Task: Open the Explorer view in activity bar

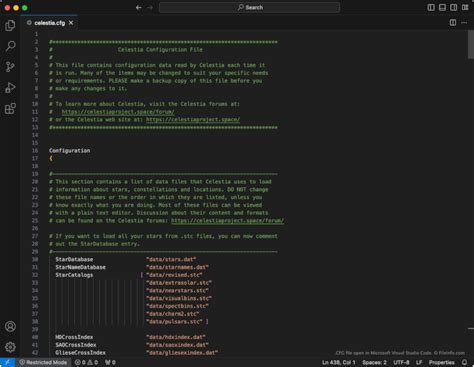Action: [x=10, y=25]
